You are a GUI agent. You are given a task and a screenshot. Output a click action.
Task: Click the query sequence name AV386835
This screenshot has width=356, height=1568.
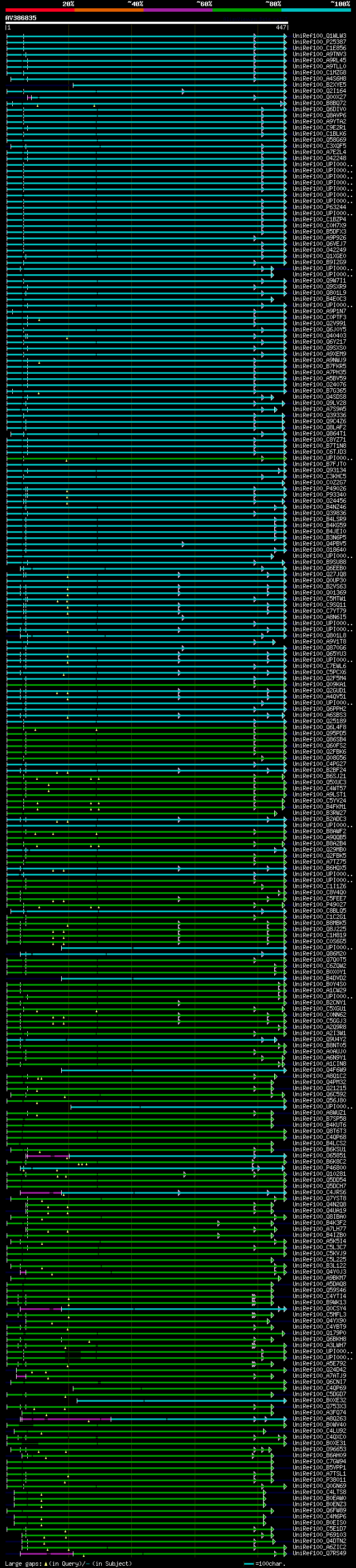click(x=21, y=18)
